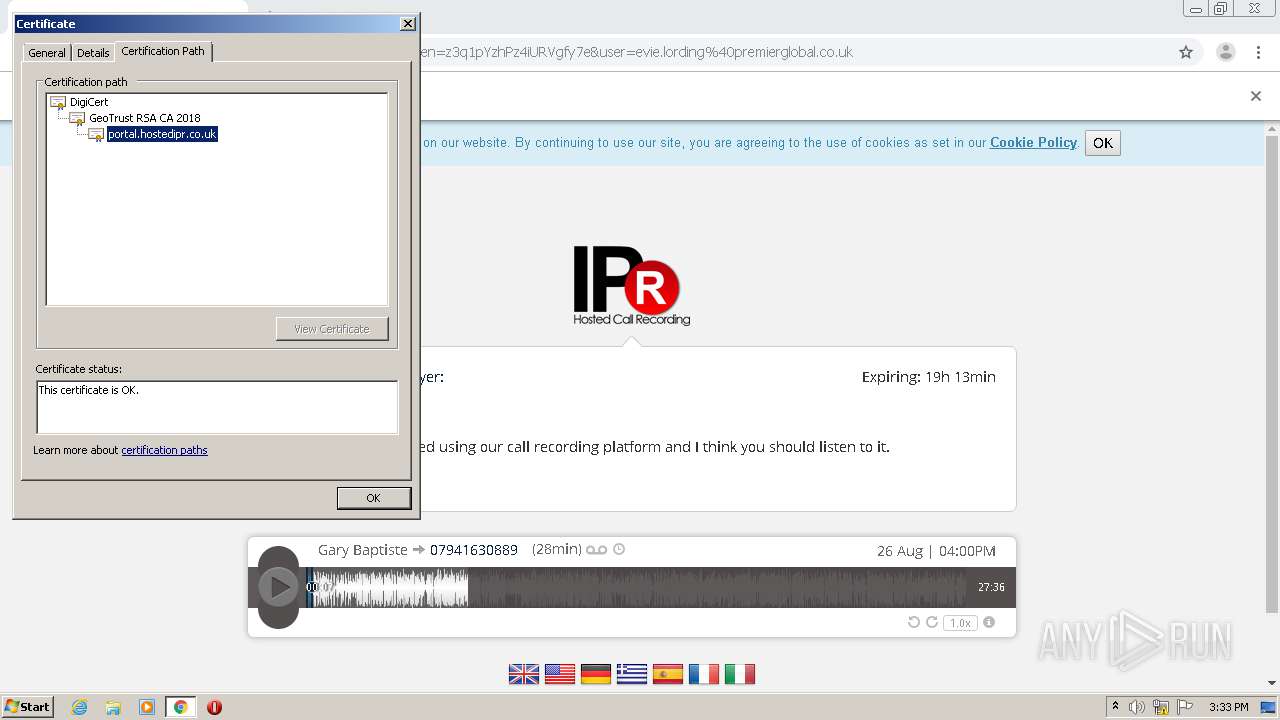1280x720 pixels.
Task: Click the 26 Aug 04:00PM timestamp
Action: pos(936,551)
